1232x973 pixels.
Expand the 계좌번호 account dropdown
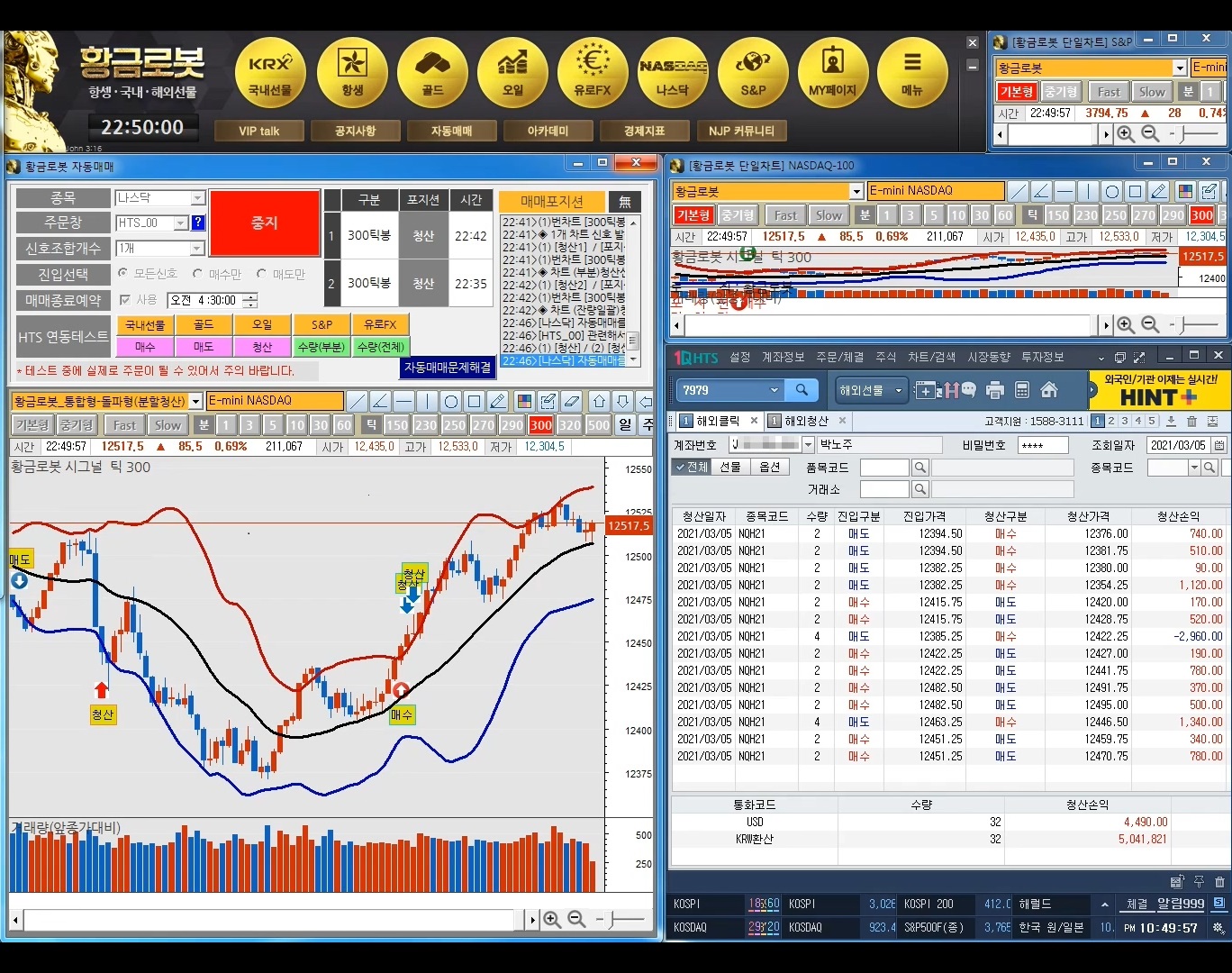pos(808,445)
